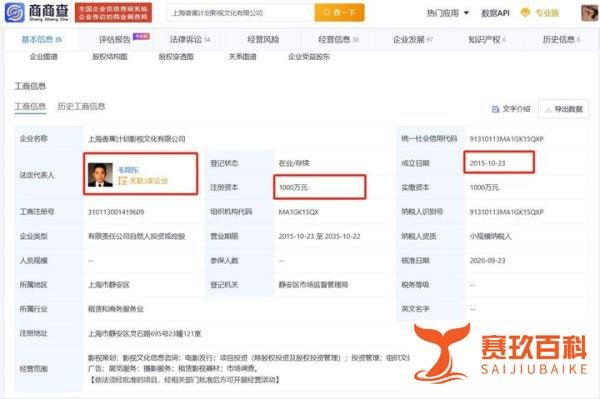Image resolution: width=600 pixels, height=399 pixels.
Task: Switch to the 经营风险 tab
Action: [x=263, y=39]
